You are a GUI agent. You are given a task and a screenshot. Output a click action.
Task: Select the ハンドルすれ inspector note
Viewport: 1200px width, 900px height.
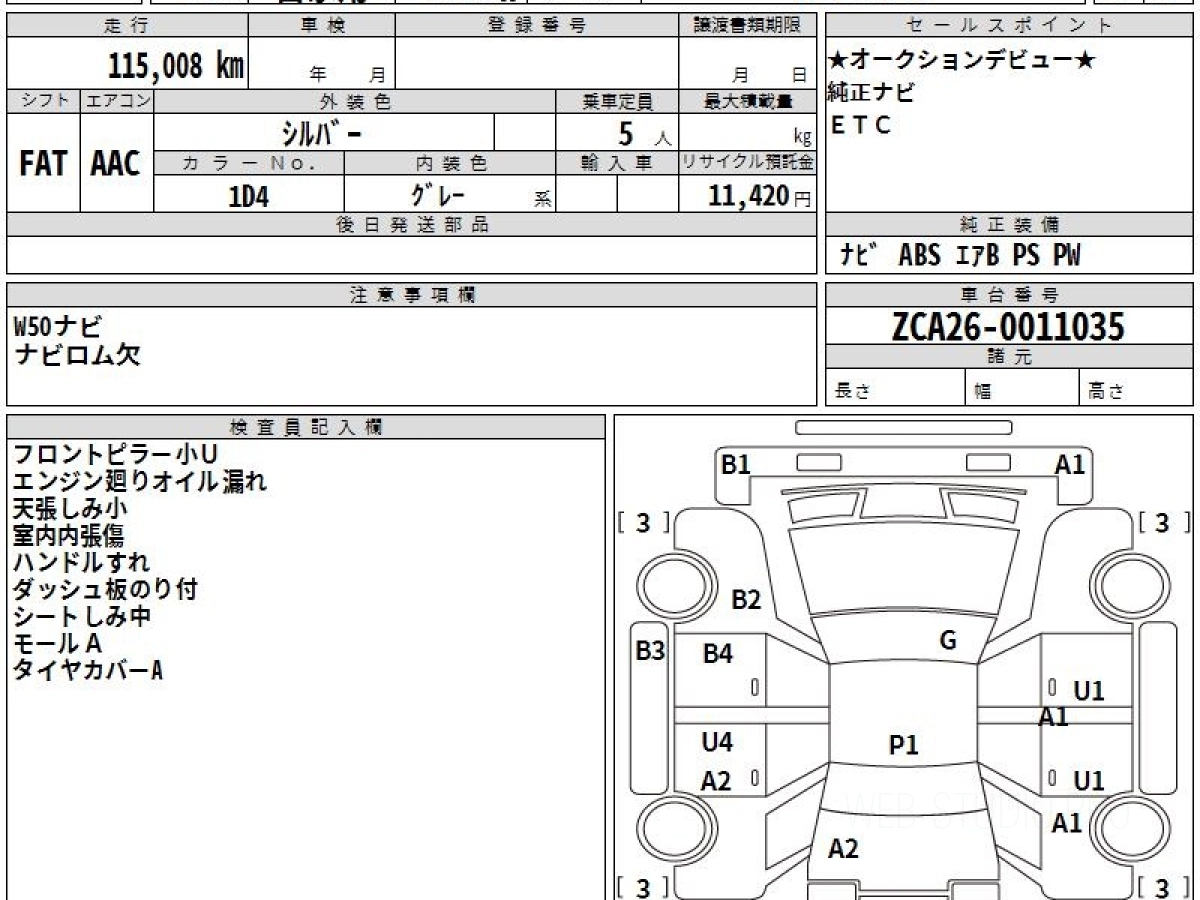tap(81, 563)
